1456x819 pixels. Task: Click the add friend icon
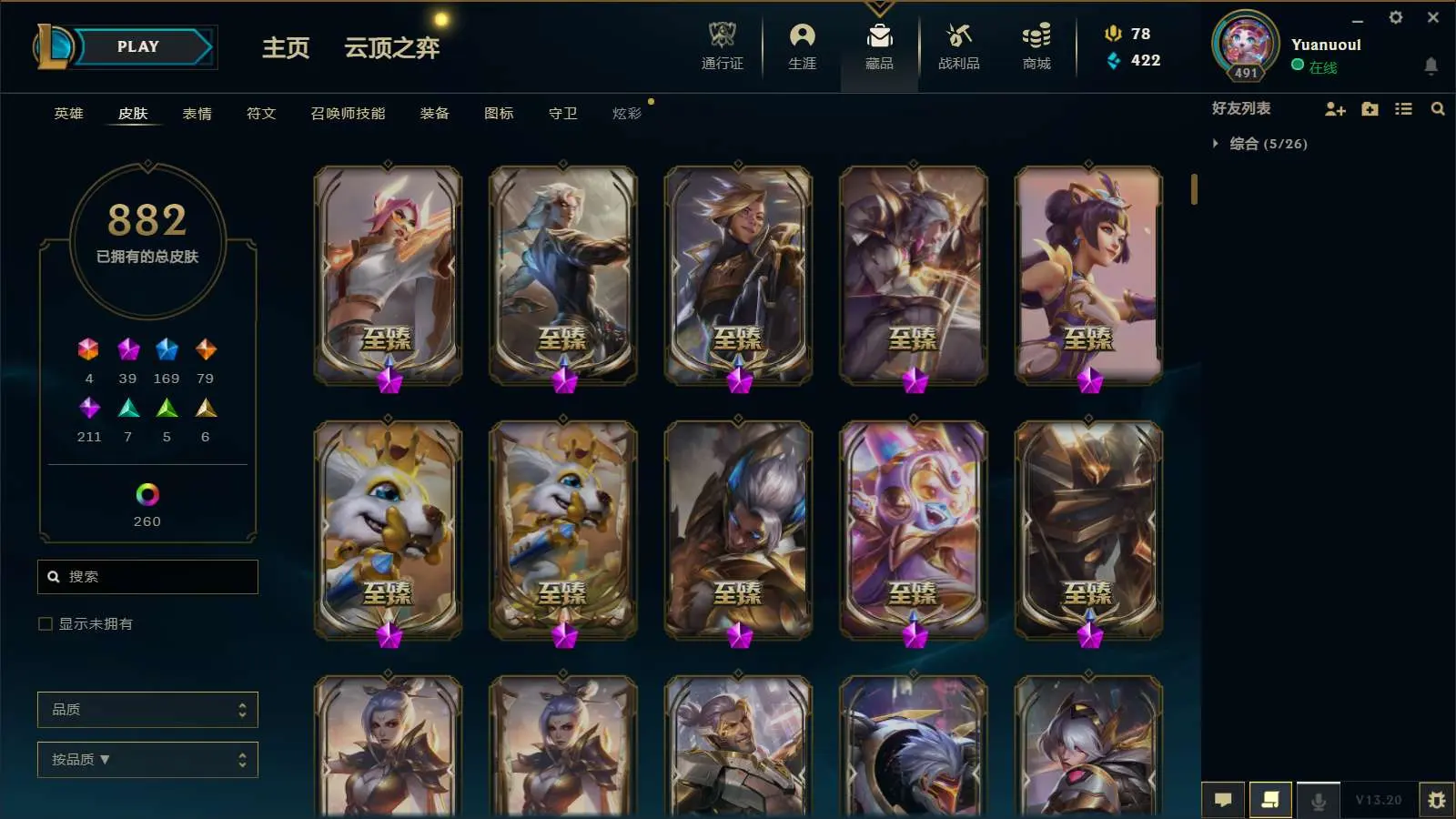click(x=1335, y=109)
